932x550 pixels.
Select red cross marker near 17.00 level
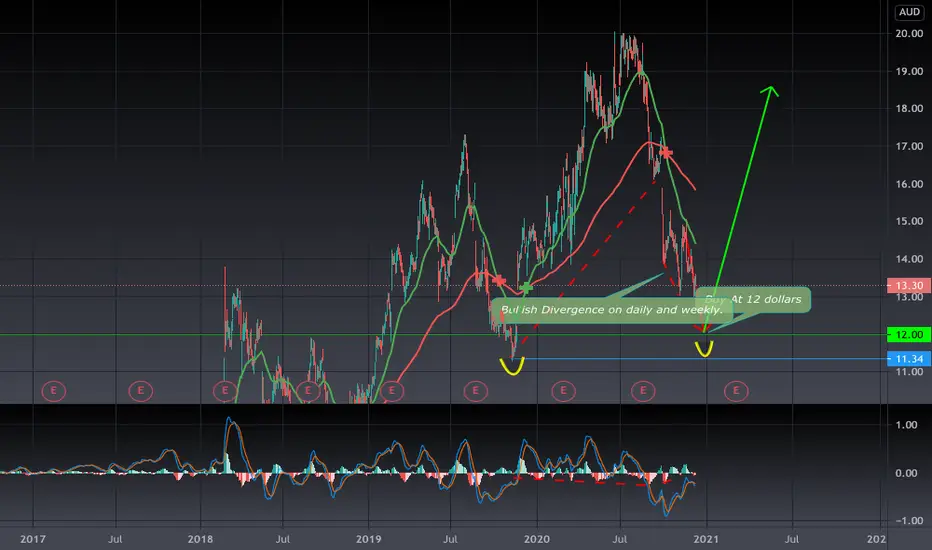[665, 153]
